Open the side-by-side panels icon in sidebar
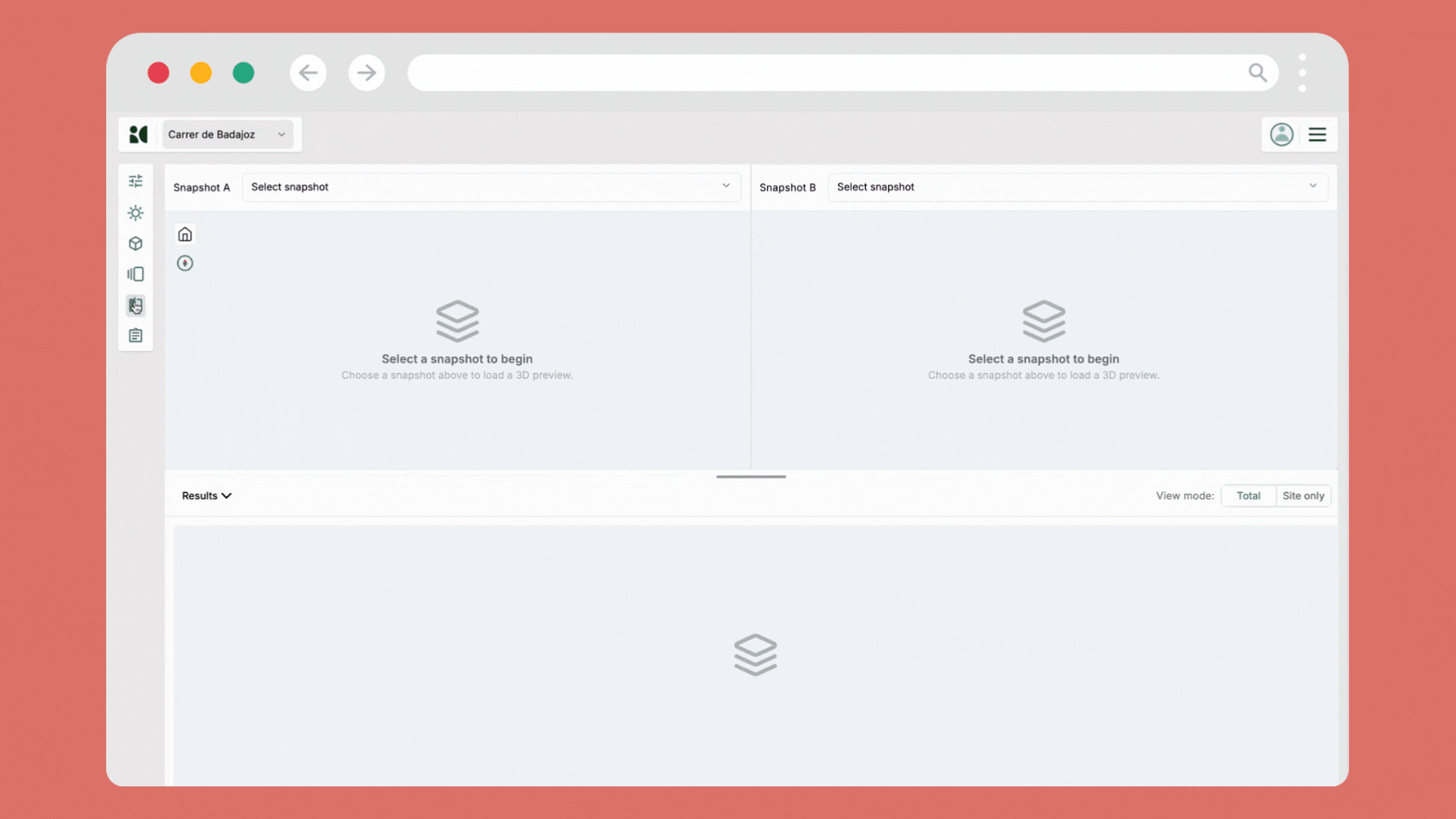The width and height of the screenshot is (1456, 819). 136,274
